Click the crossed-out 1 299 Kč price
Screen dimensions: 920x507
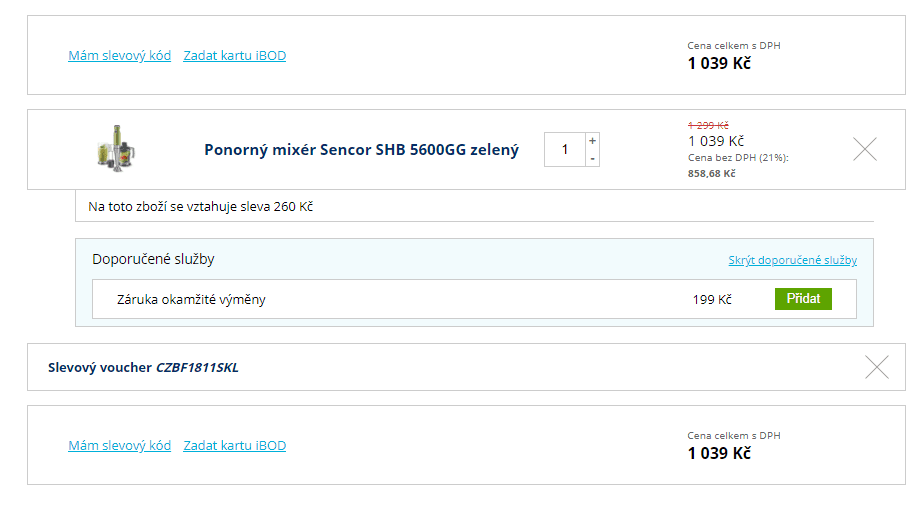708,125
